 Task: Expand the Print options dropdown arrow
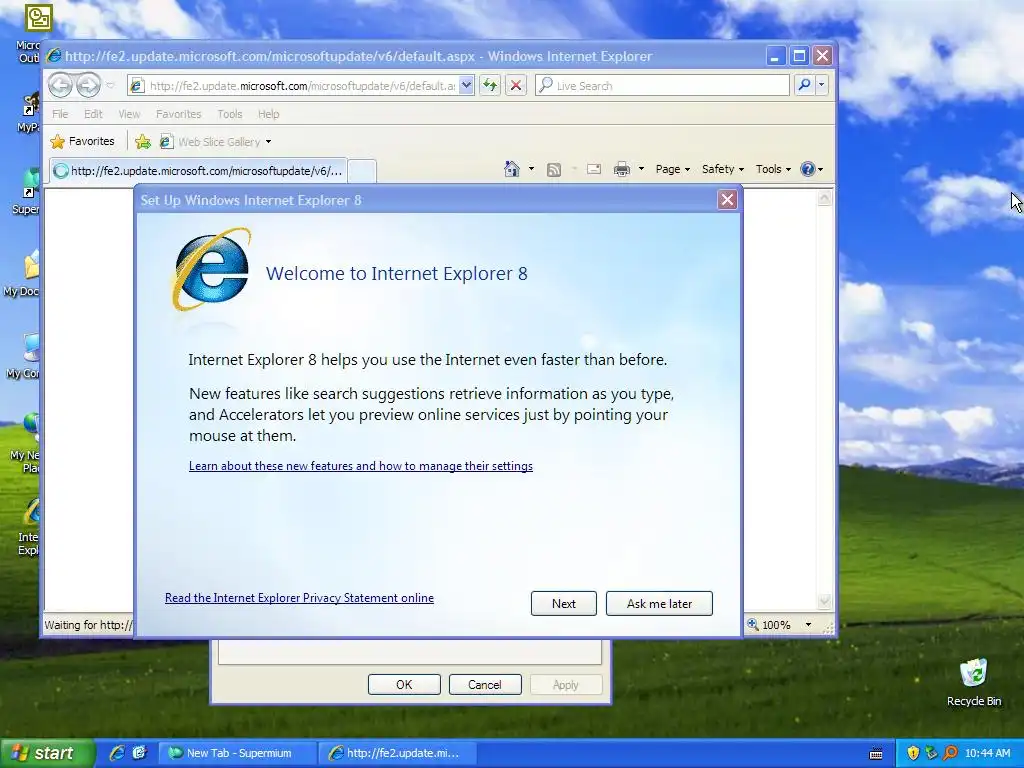641,169
